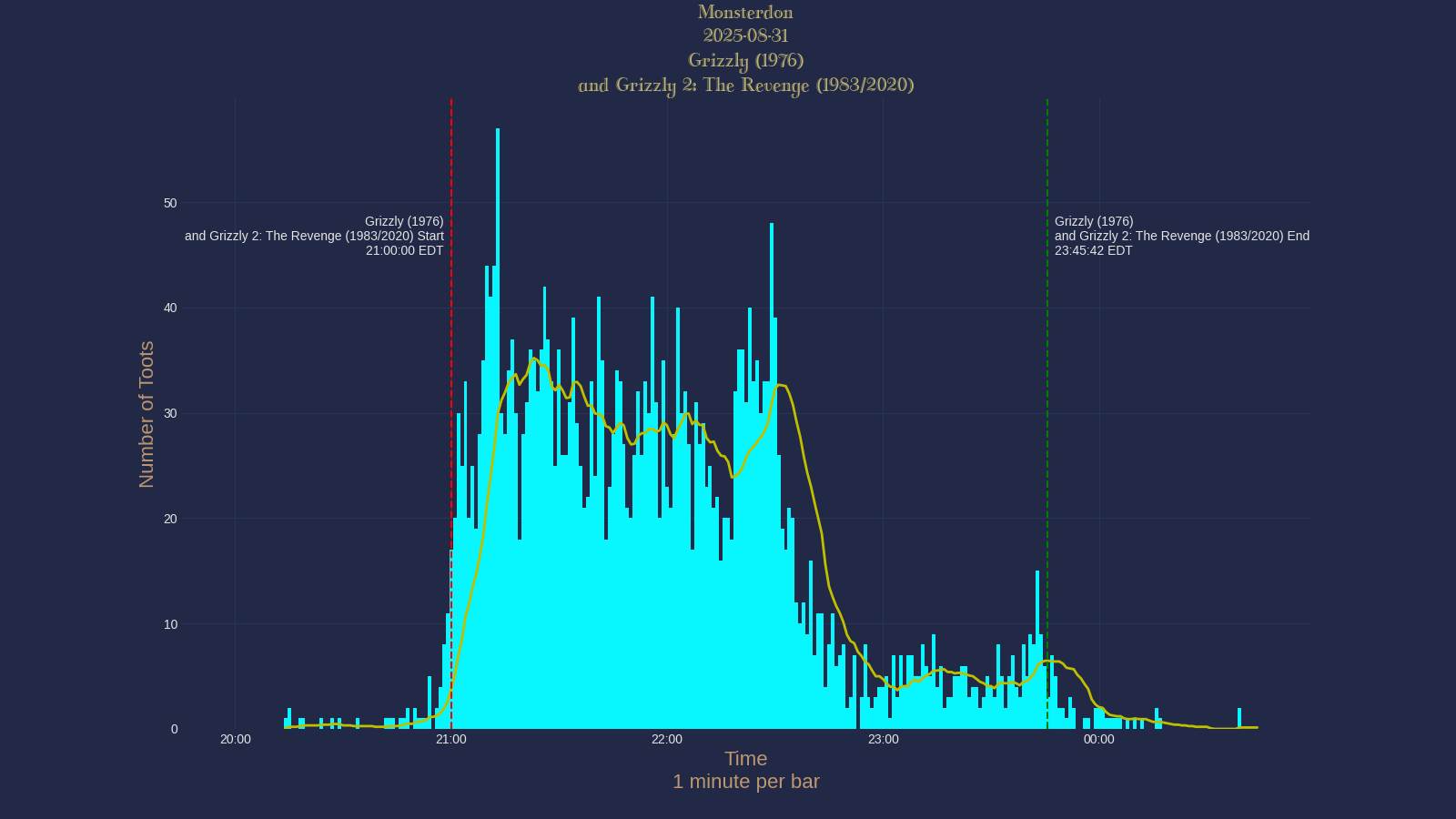Select the 1 minute per bar caption

[746, 781]
